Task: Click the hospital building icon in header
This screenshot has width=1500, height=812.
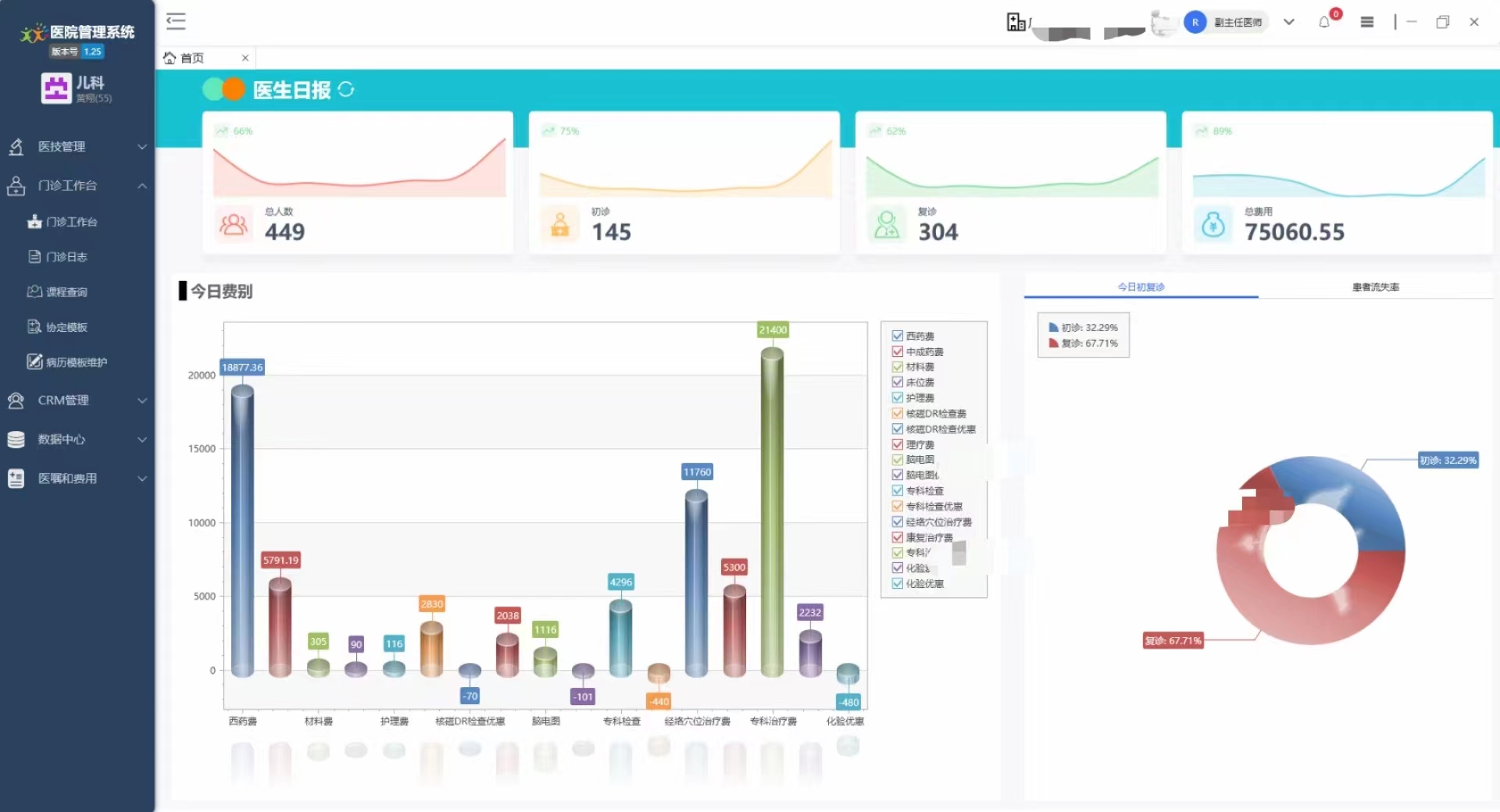Action: coord(1016,22)
